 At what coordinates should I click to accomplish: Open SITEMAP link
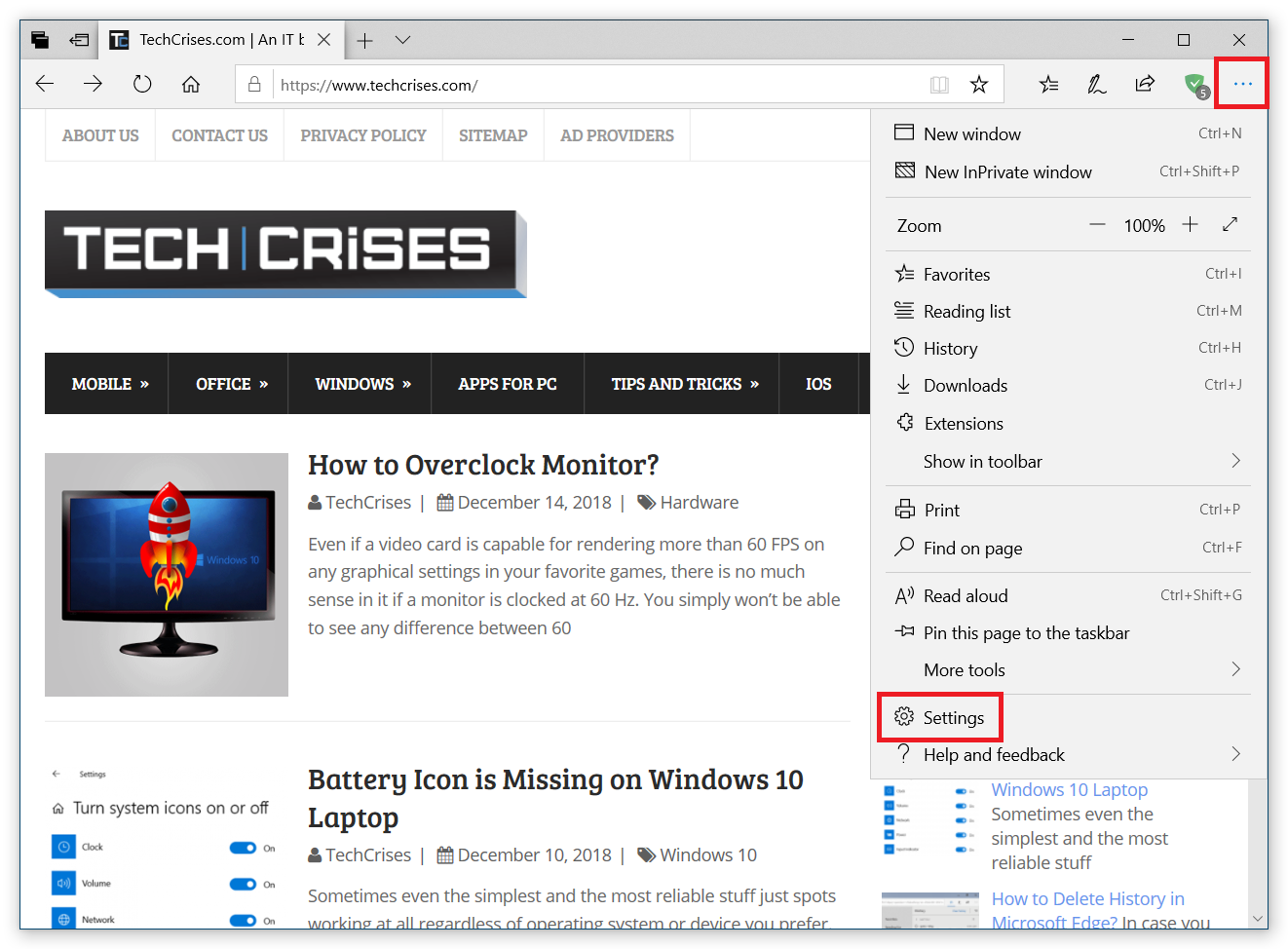point(493,135)
